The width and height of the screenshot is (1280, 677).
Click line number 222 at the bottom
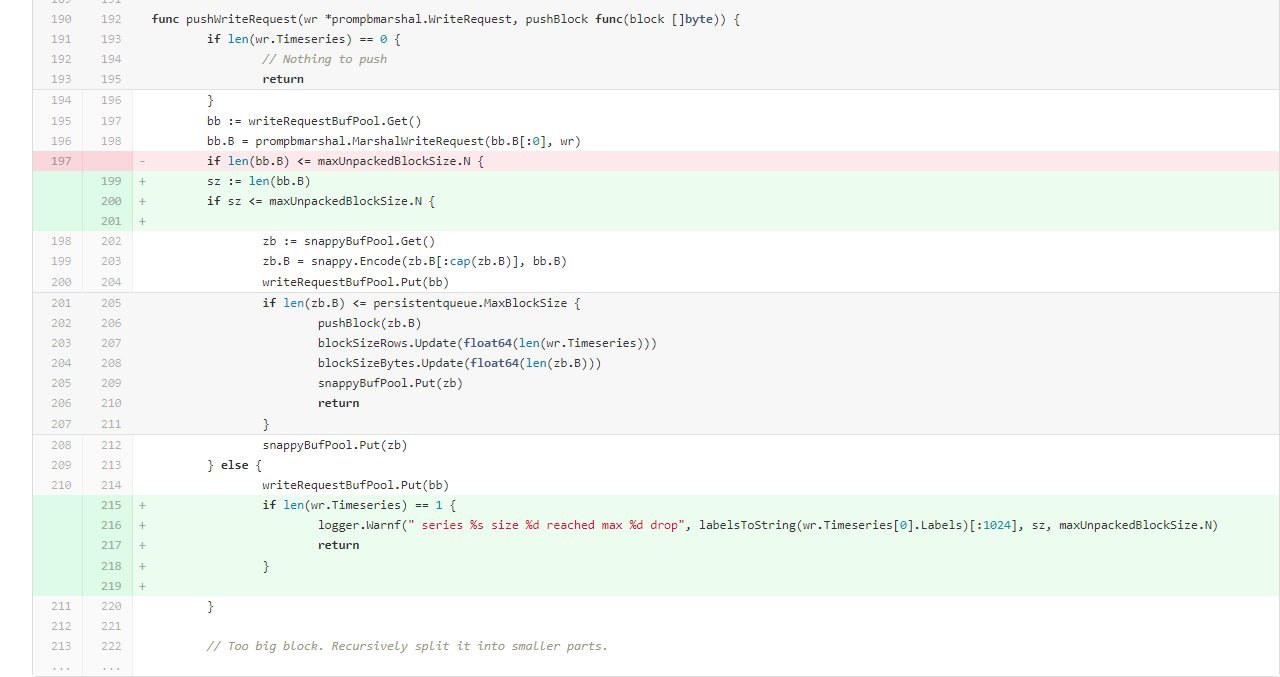pos(110,646)
